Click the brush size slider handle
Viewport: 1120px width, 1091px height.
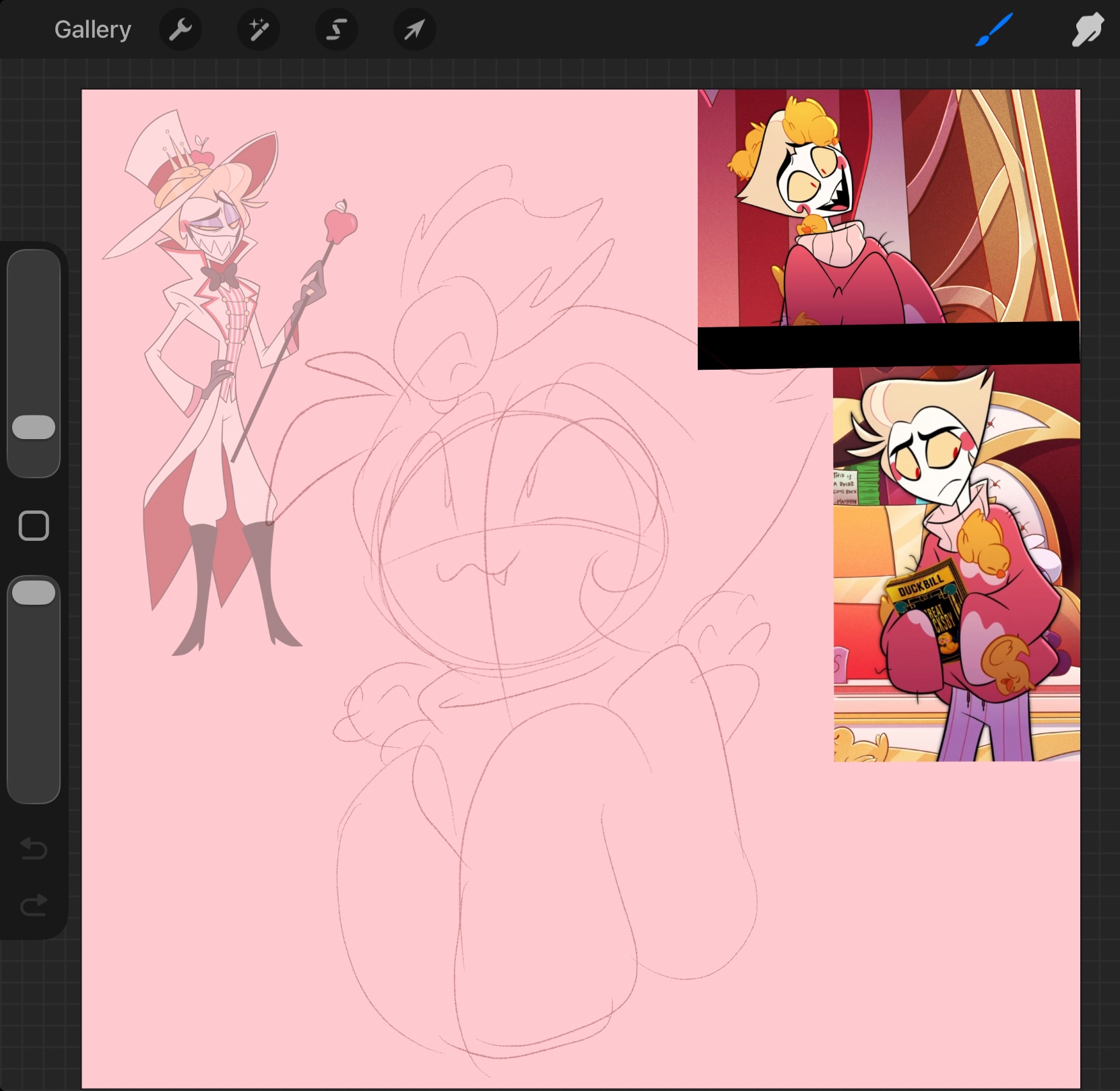coord(34,428)
